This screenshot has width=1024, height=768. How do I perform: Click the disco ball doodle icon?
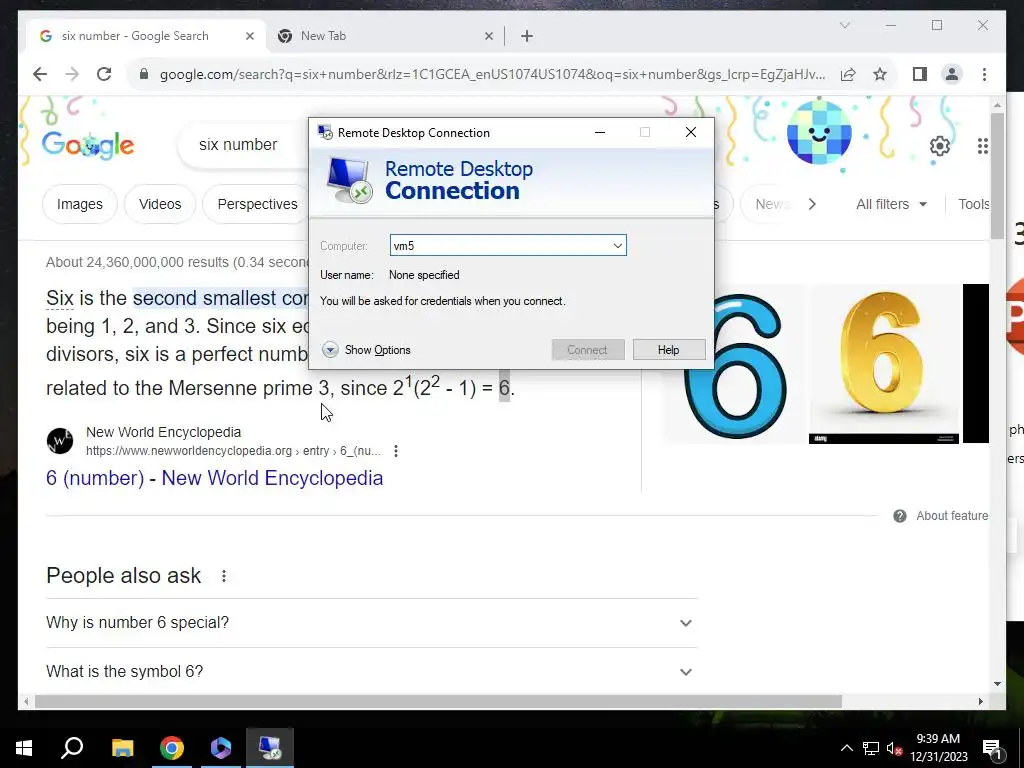pyautogui.click(x=819, y=135)
